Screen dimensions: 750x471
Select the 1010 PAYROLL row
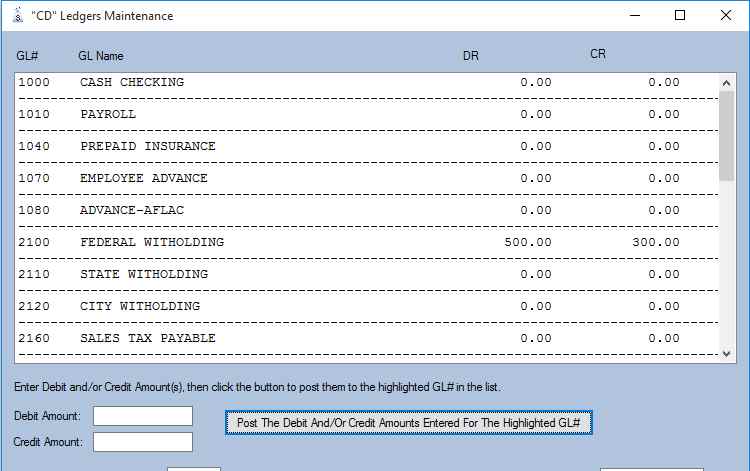pos(367,114)
